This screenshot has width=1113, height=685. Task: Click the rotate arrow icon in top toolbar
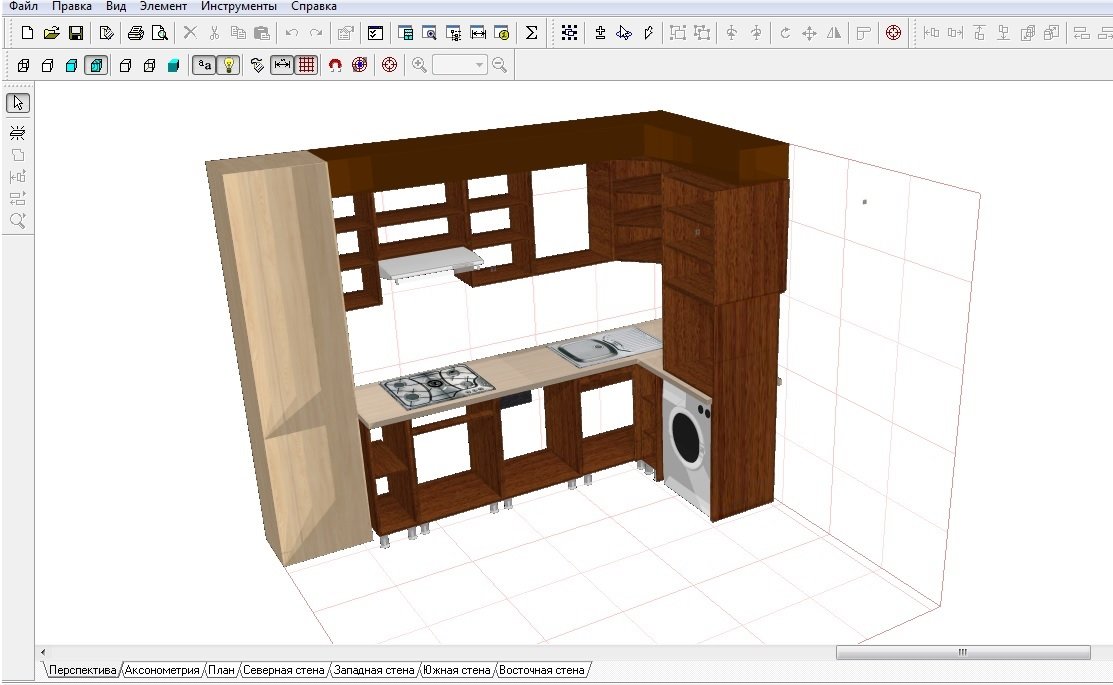[785, 33]
